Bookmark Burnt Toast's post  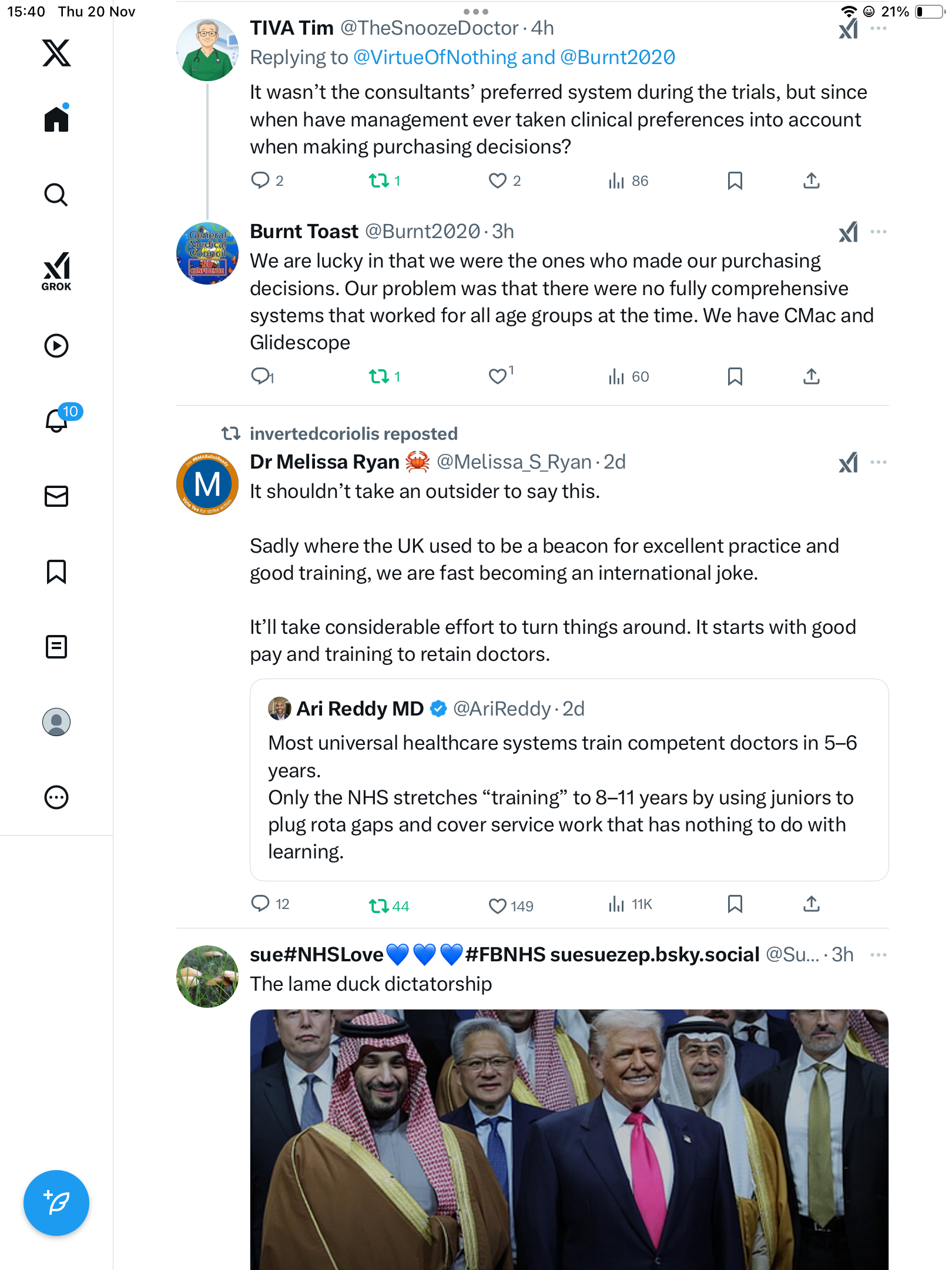tap(735, 376)
